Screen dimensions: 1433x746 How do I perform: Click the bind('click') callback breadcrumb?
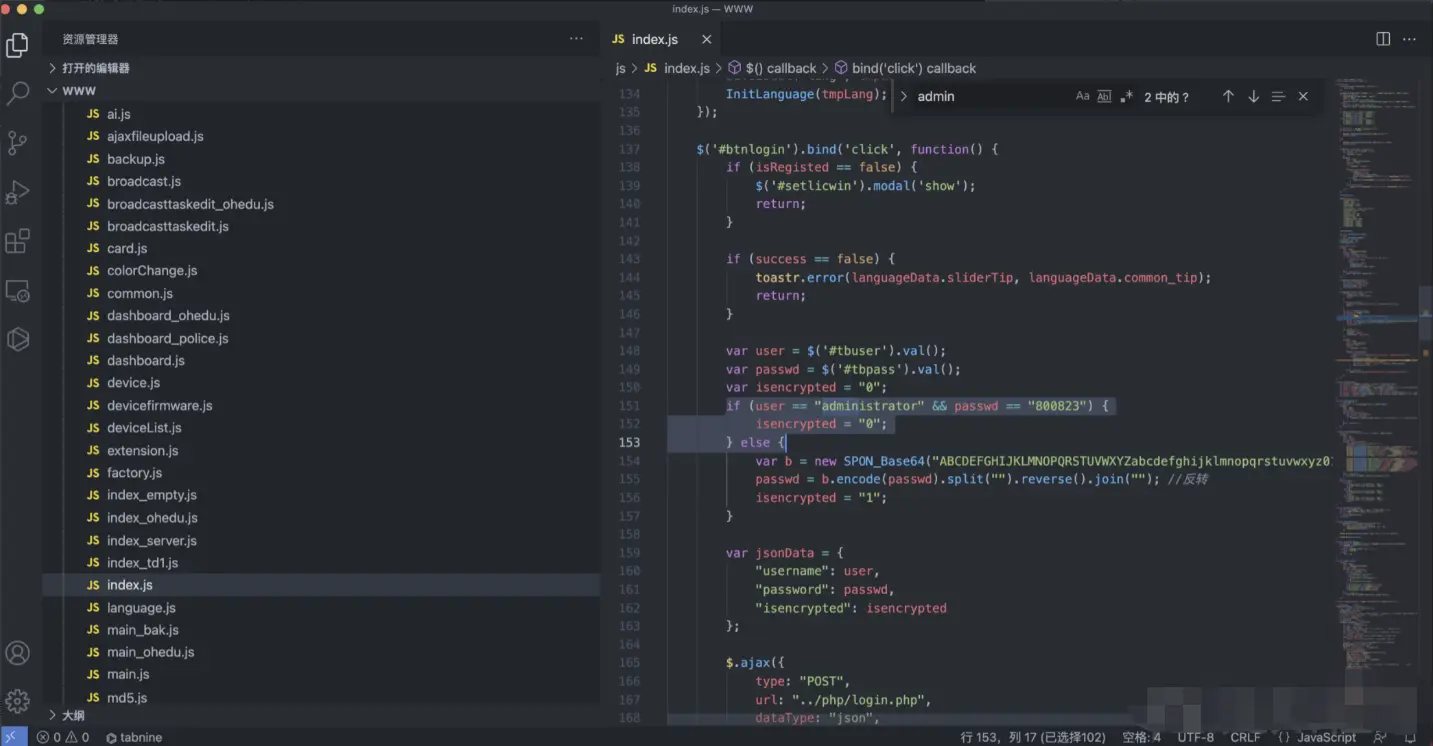[905, 68]
